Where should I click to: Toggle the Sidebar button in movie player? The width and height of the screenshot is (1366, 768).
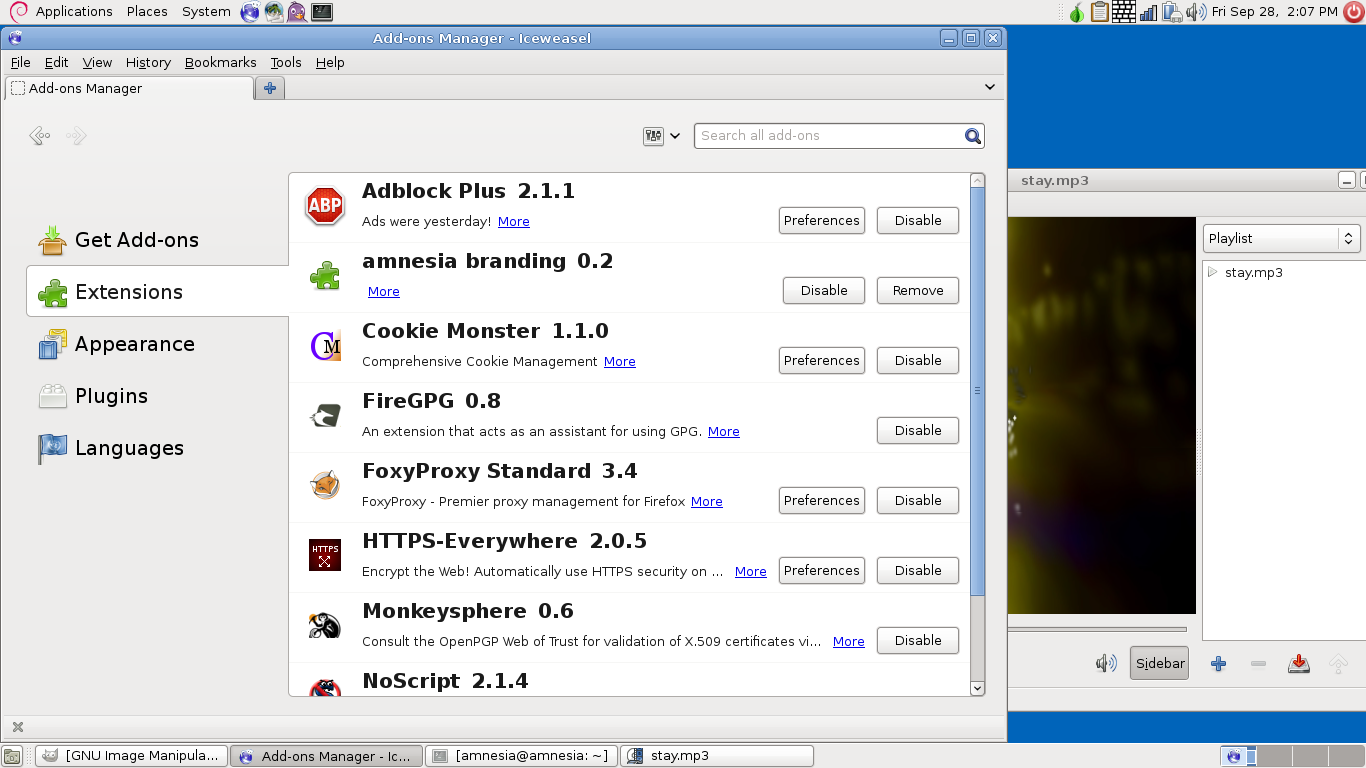coord(1160,663)
